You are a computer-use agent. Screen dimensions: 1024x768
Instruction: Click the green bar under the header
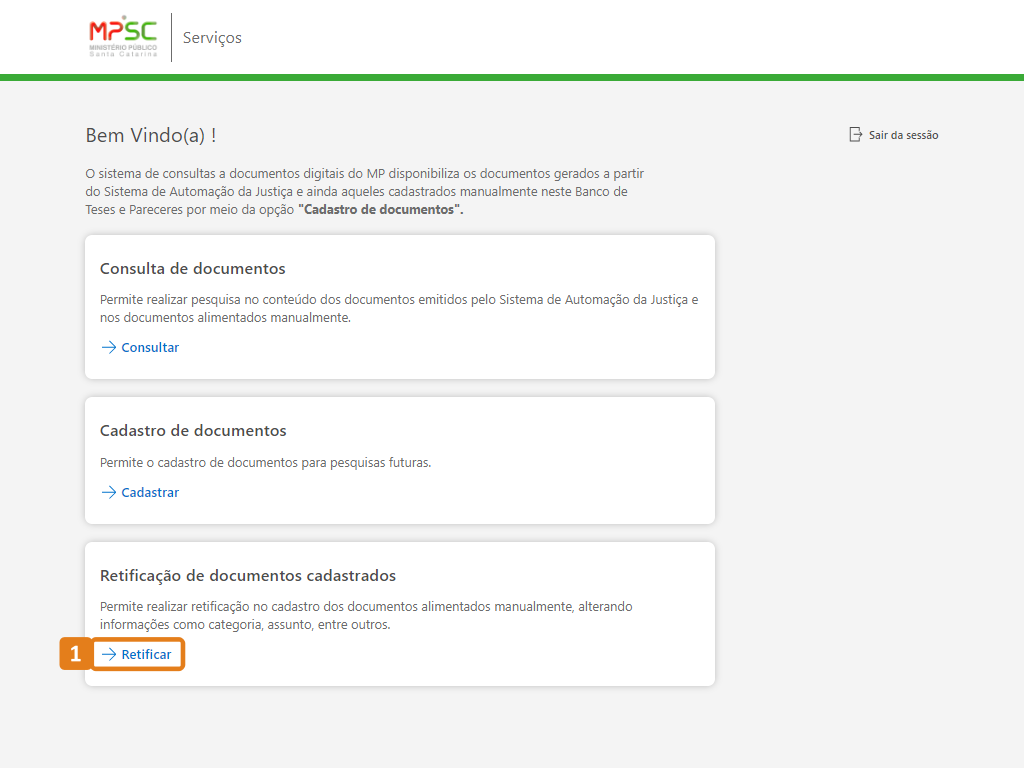(512, 77)
